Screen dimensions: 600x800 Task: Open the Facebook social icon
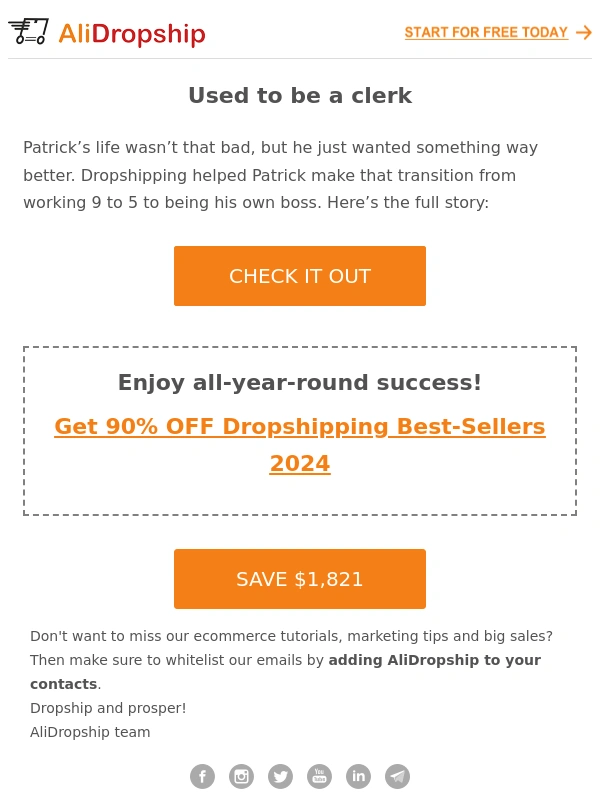[203, 777]
